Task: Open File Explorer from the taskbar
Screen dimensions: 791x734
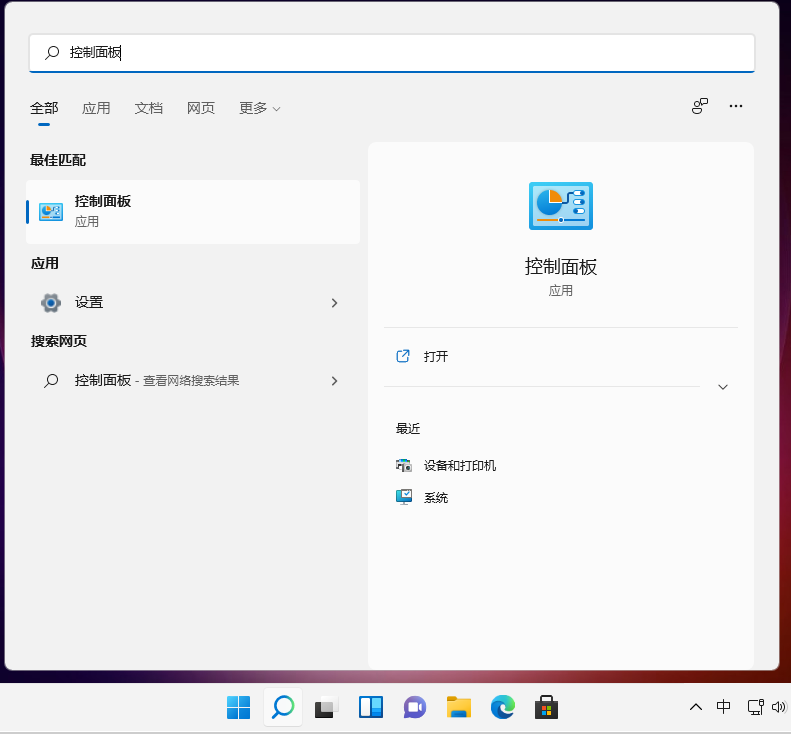Action: pos(459,707)
